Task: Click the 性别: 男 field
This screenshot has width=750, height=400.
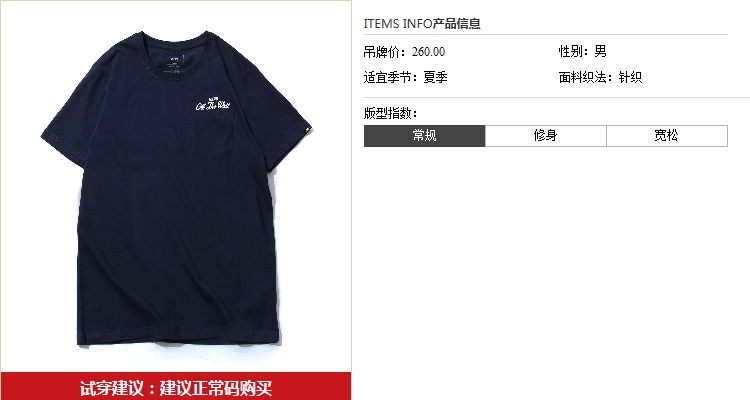Action: [583, 51]
